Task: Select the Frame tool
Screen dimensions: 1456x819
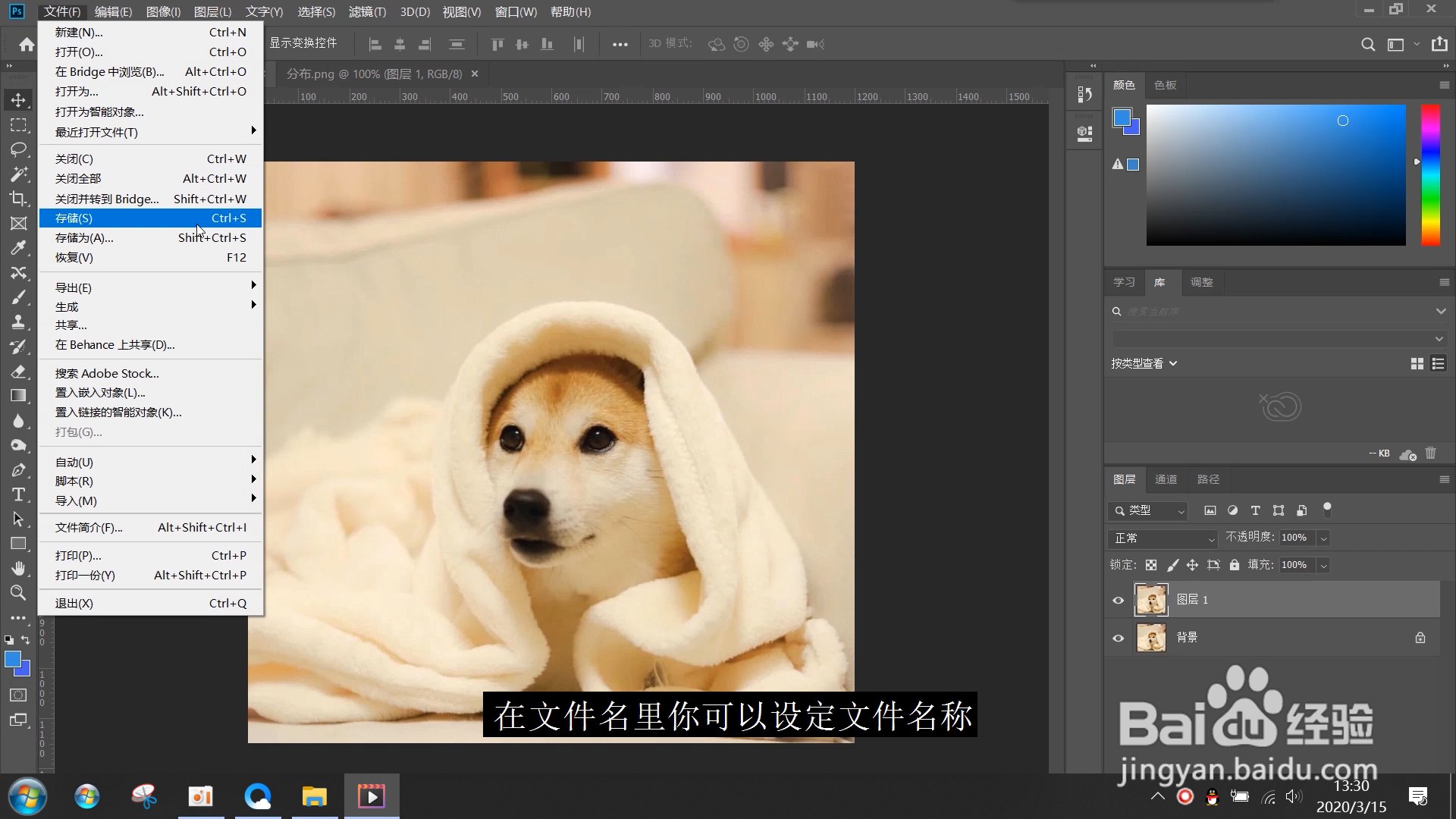Action: pyautogui.click(x=18, y=224)
